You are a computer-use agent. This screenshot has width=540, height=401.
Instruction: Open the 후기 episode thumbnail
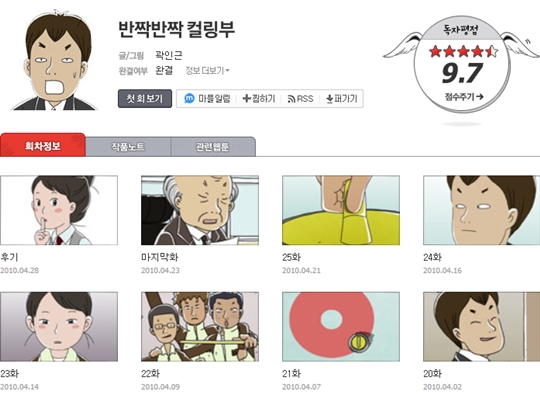coord(59,210)
